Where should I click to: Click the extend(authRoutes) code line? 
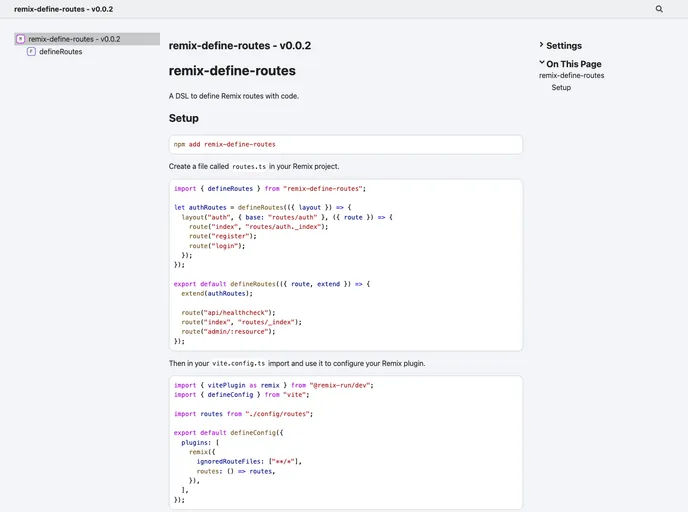click(217, 294)
